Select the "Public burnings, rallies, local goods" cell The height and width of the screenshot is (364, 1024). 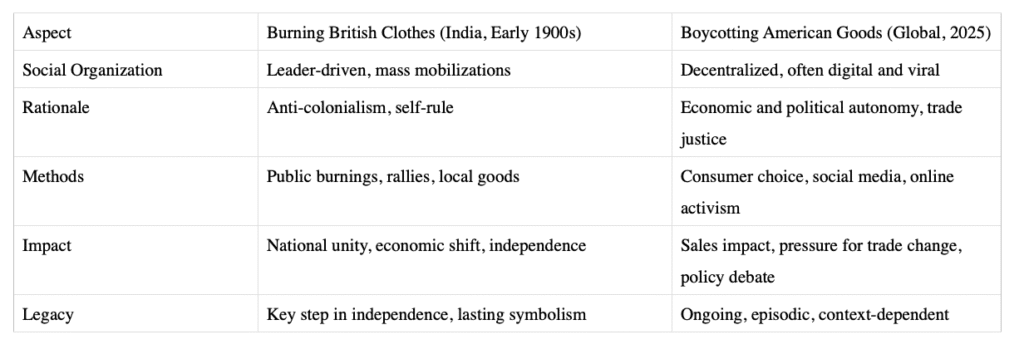(465, 191)
